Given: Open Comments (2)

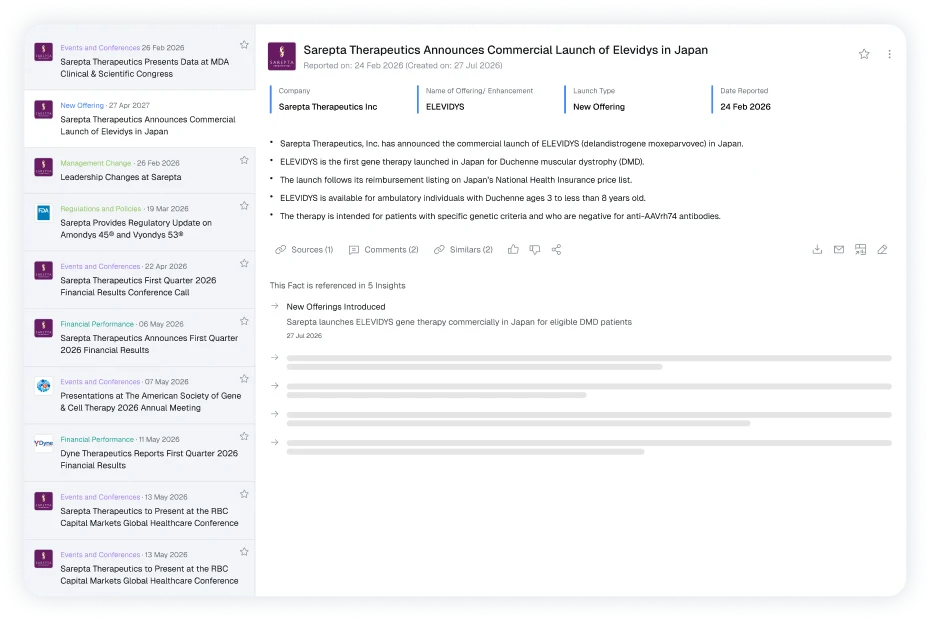Looking at the screenshot, I should pyautogui.click(x=384, y=249).
